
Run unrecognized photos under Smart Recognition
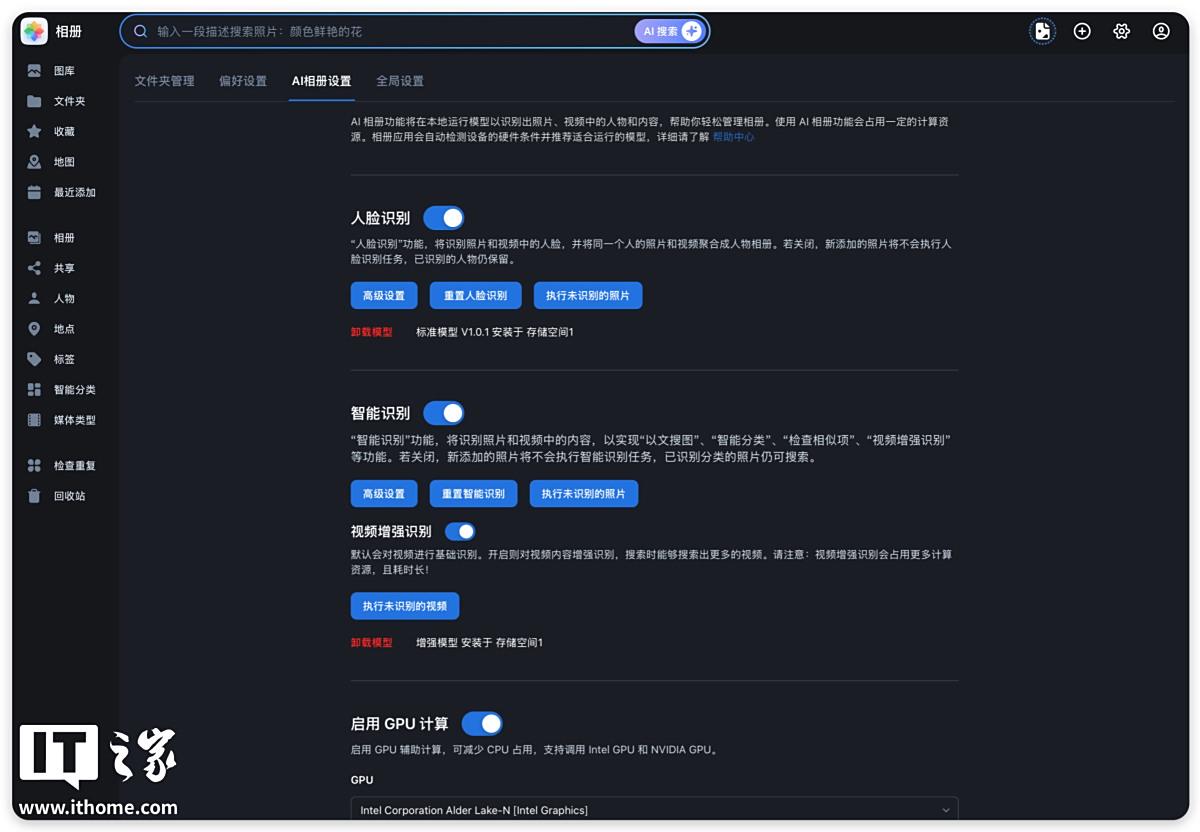pos(584,494)
